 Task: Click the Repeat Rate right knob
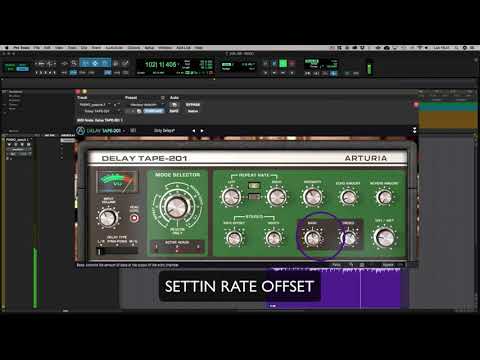coord(277,196)
